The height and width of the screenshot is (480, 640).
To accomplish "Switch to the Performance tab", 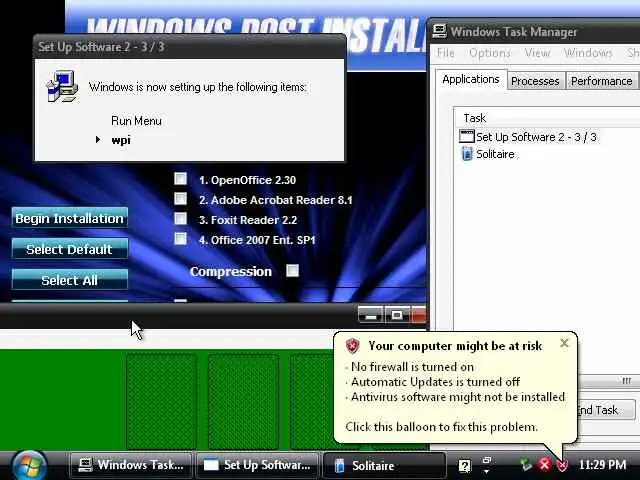I will click(602, 81).
